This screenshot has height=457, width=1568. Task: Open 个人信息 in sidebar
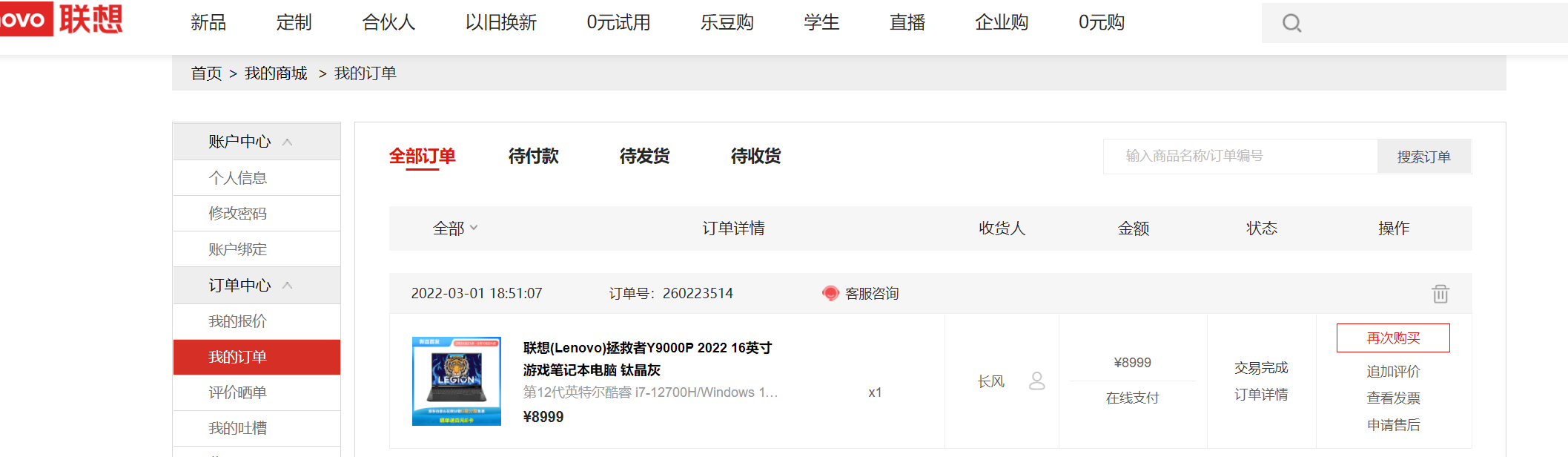pyautogui.click(x=257, y=178)
